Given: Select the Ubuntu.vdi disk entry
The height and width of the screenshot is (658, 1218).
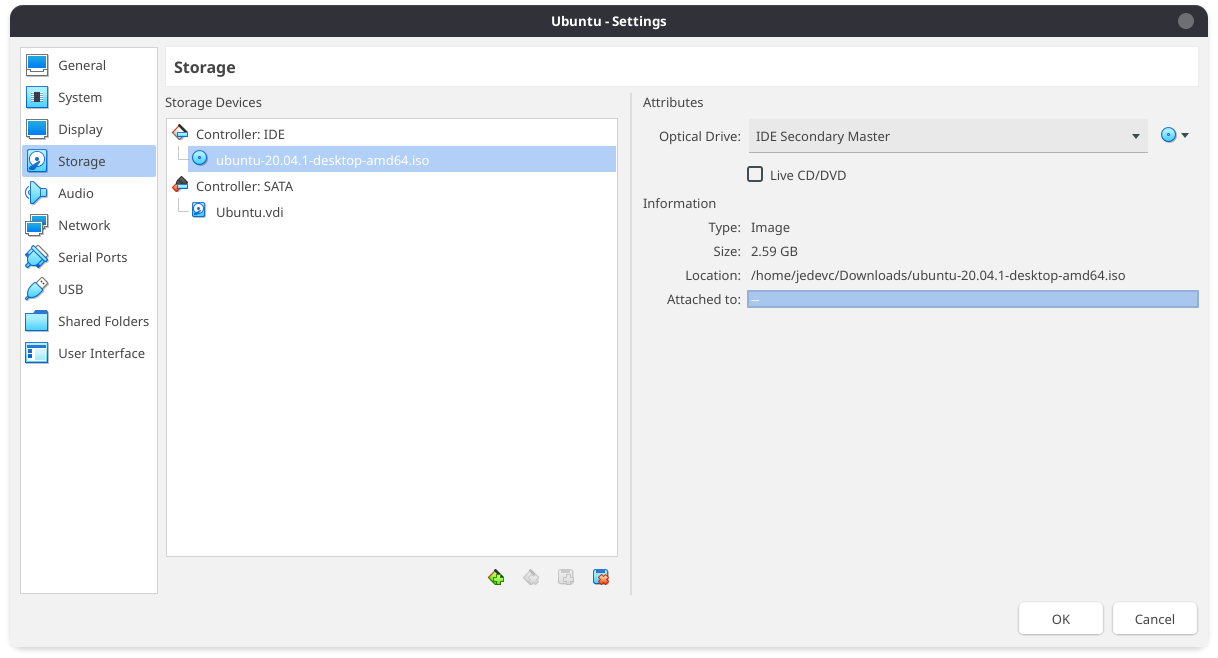Looking at the screenshot, I should click(402, 212).
